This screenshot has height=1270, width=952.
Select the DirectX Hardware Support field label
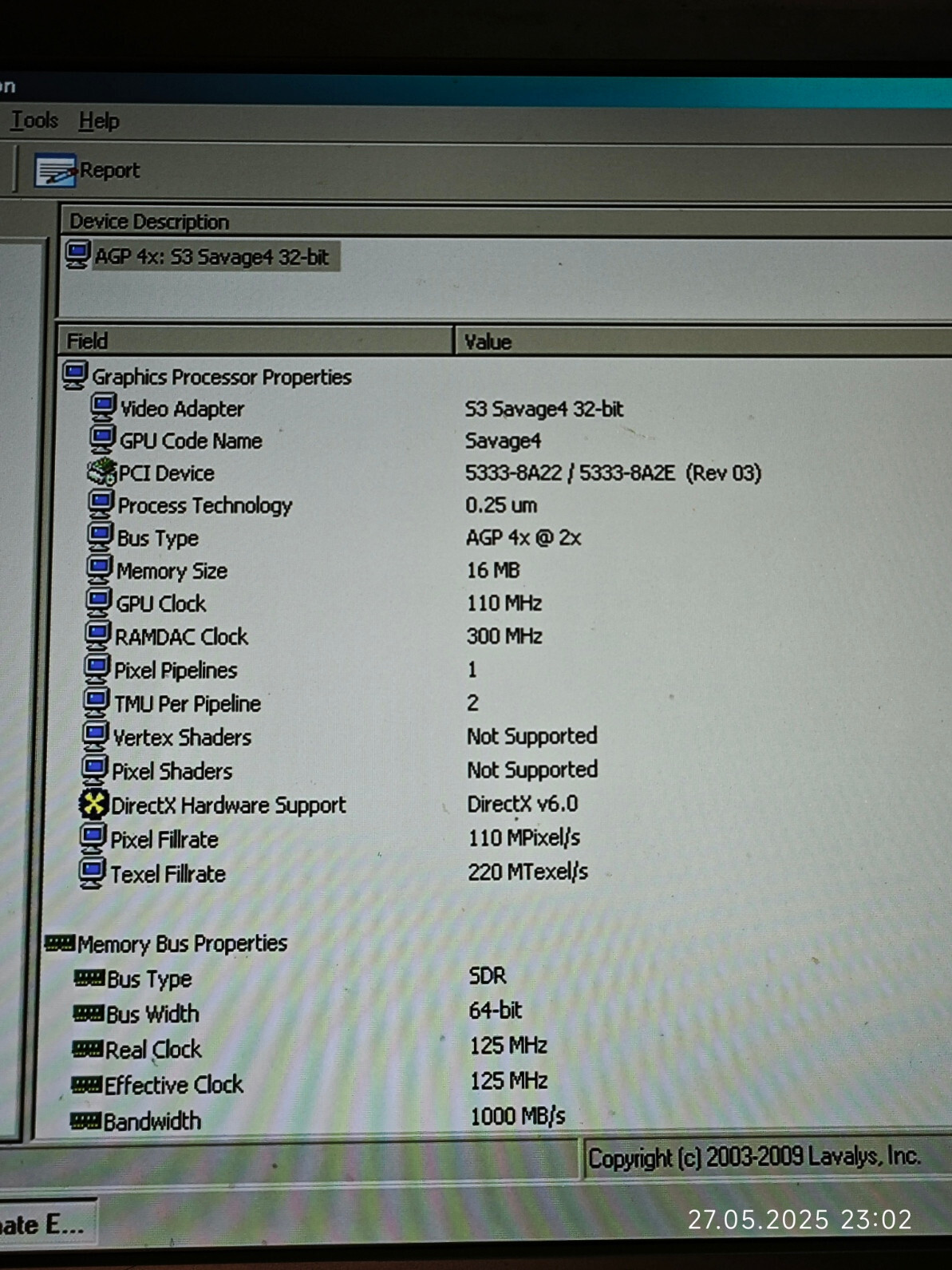(228, 805)
